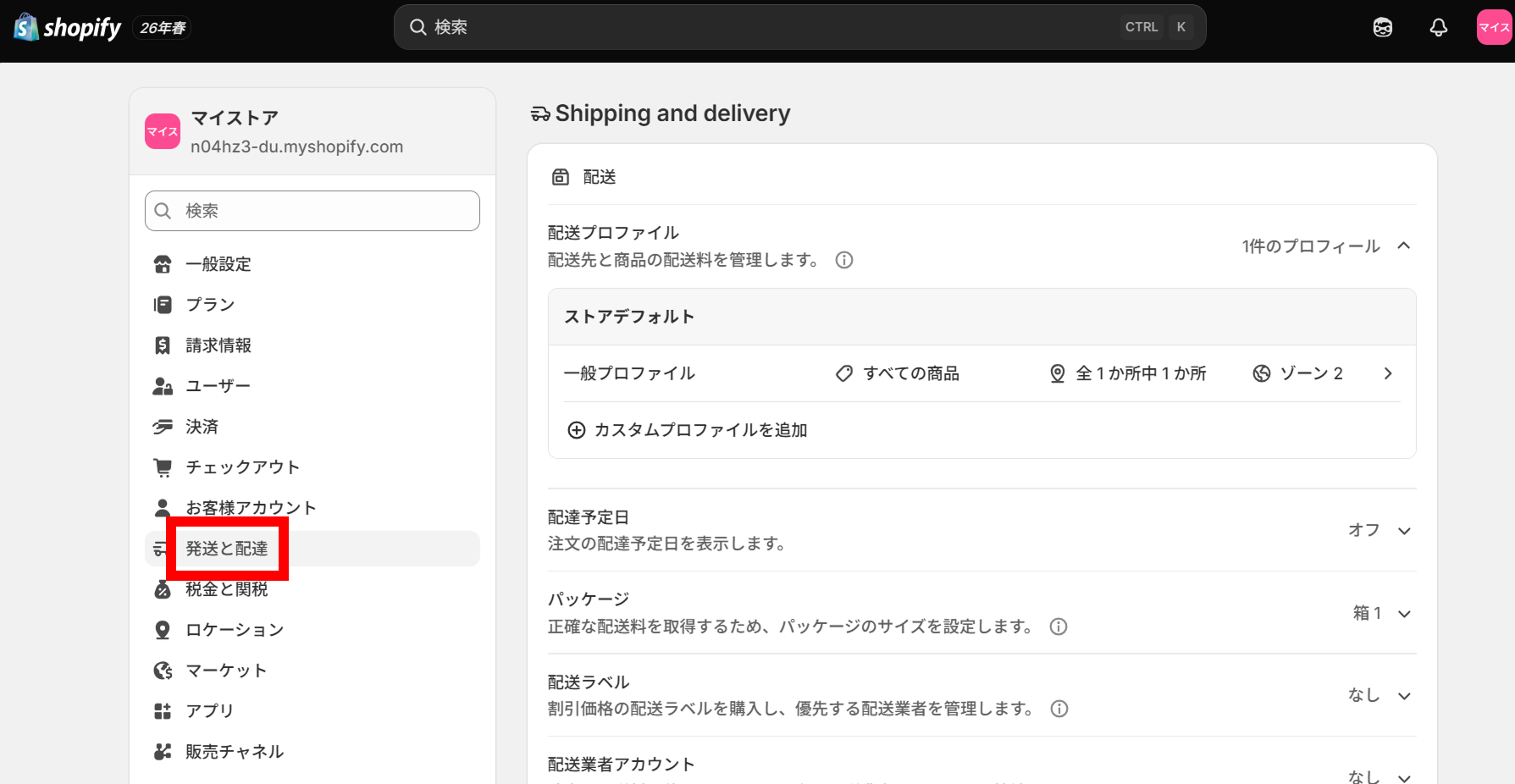Open 一般設定 in settings menu
This screenshot has width=1515, height=784.
(x=312, y=264)
